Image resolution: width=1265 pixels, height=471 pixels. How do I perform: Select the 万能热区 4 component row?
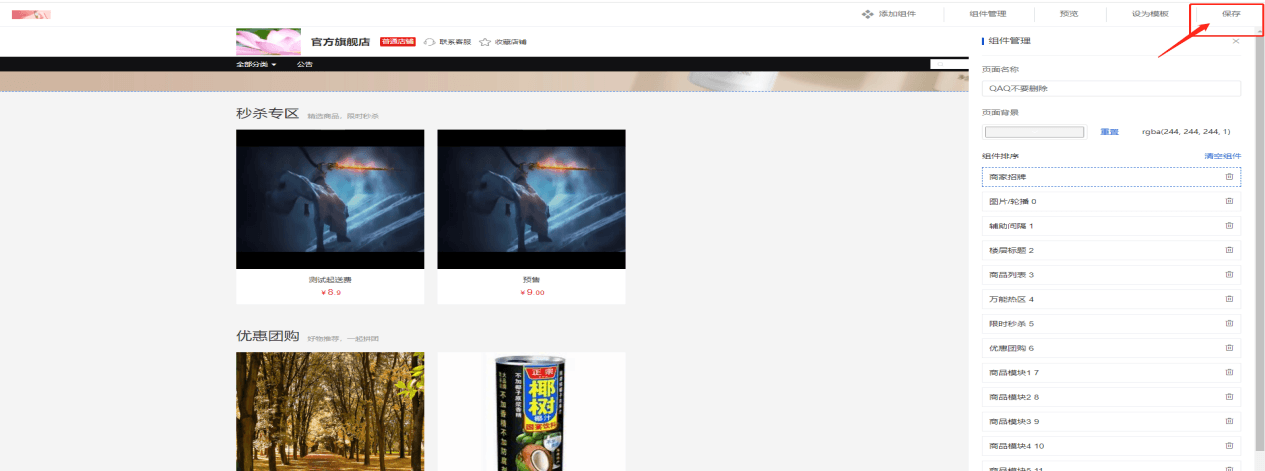click(x=1111, y=299)
